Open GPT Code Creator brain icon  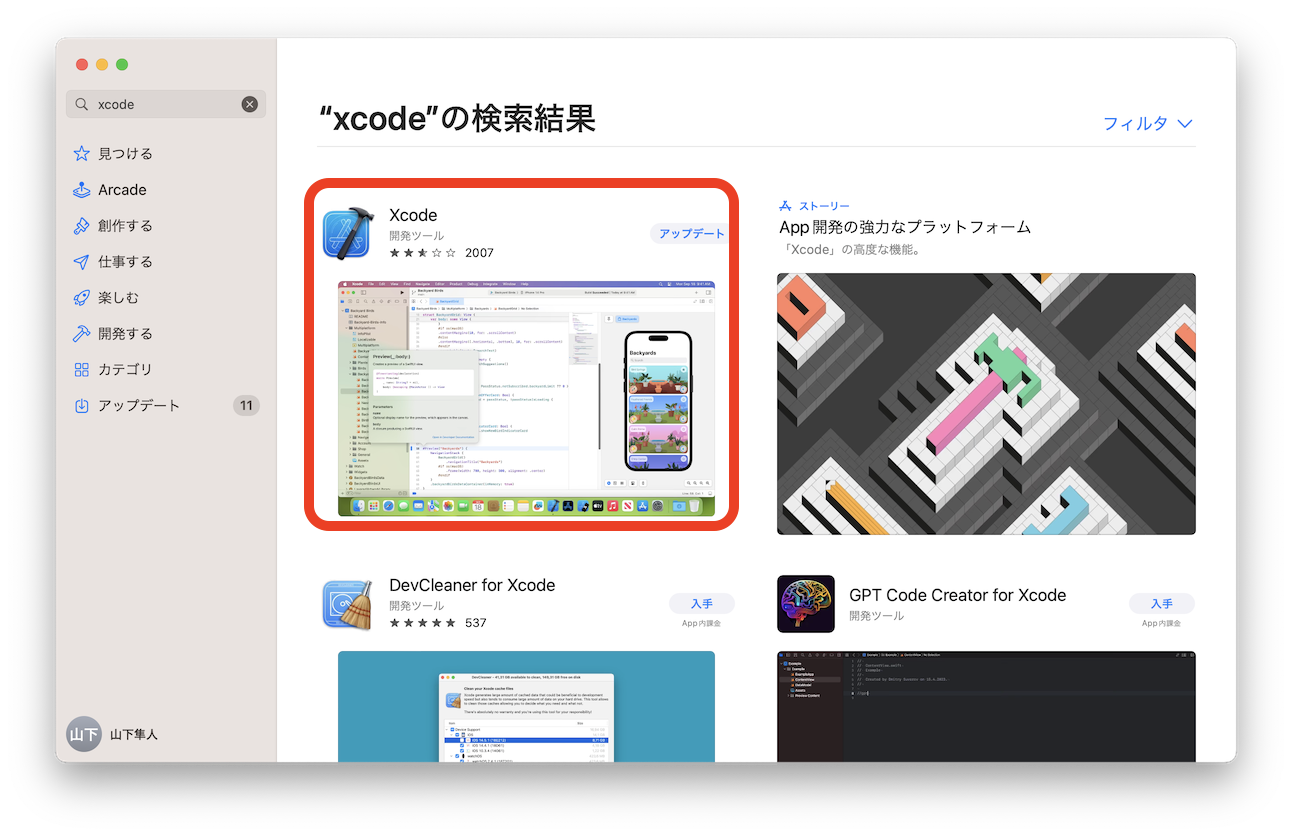[x=805, y=604]
